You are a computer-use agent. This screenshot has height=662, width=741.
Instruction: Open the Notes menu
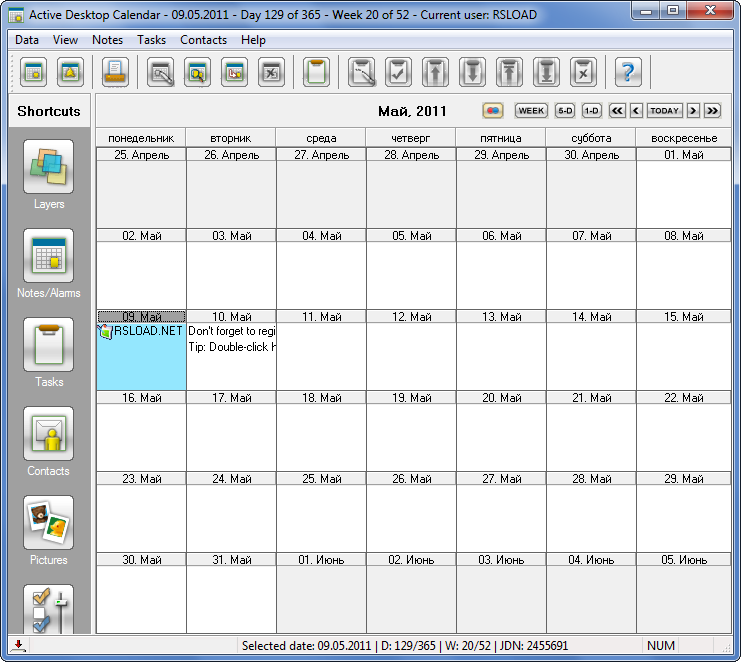[x=107, y=40]
